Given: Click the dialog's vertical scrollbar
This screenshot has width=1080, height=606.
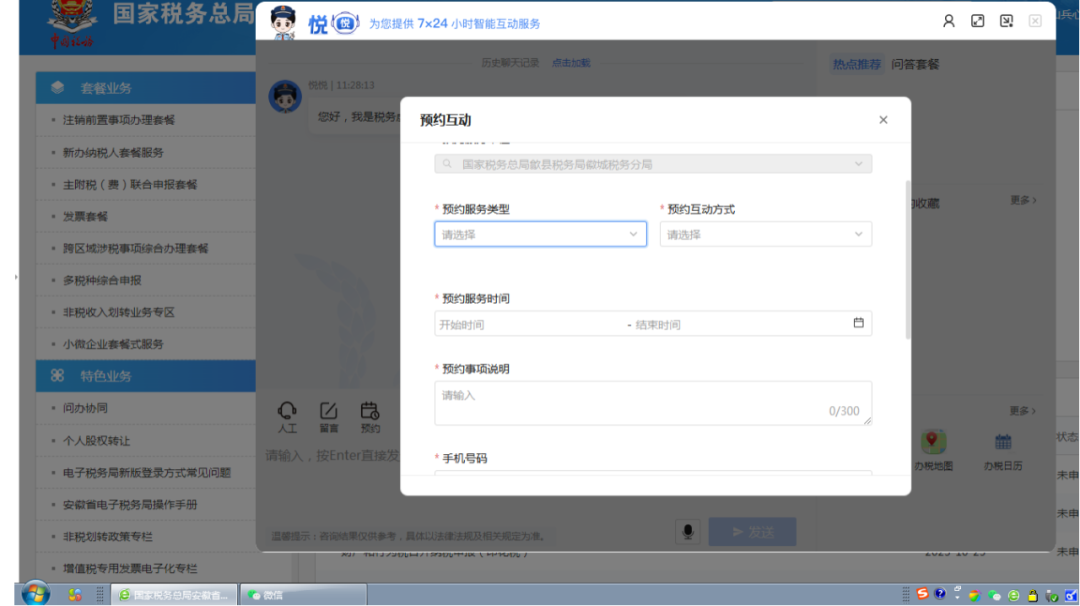Looking at the screenshot, I should [x=908, y=260].
